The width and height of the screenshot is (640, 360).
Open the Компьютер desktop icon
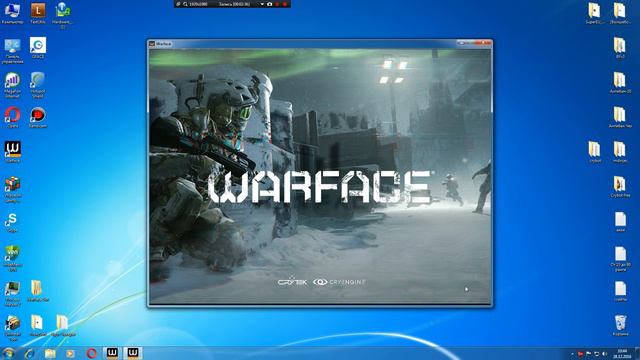pyautogui.click(x=12, y=13)
